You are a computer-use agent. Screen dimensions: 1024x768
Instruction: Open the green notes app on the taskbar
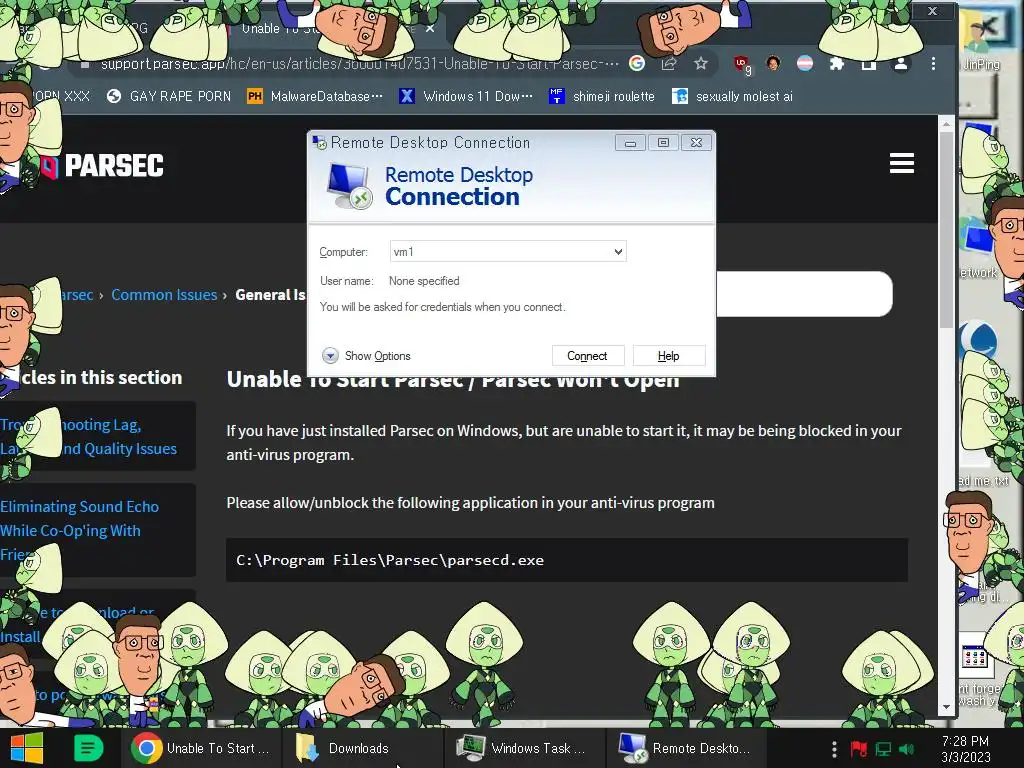click(88, 748)
